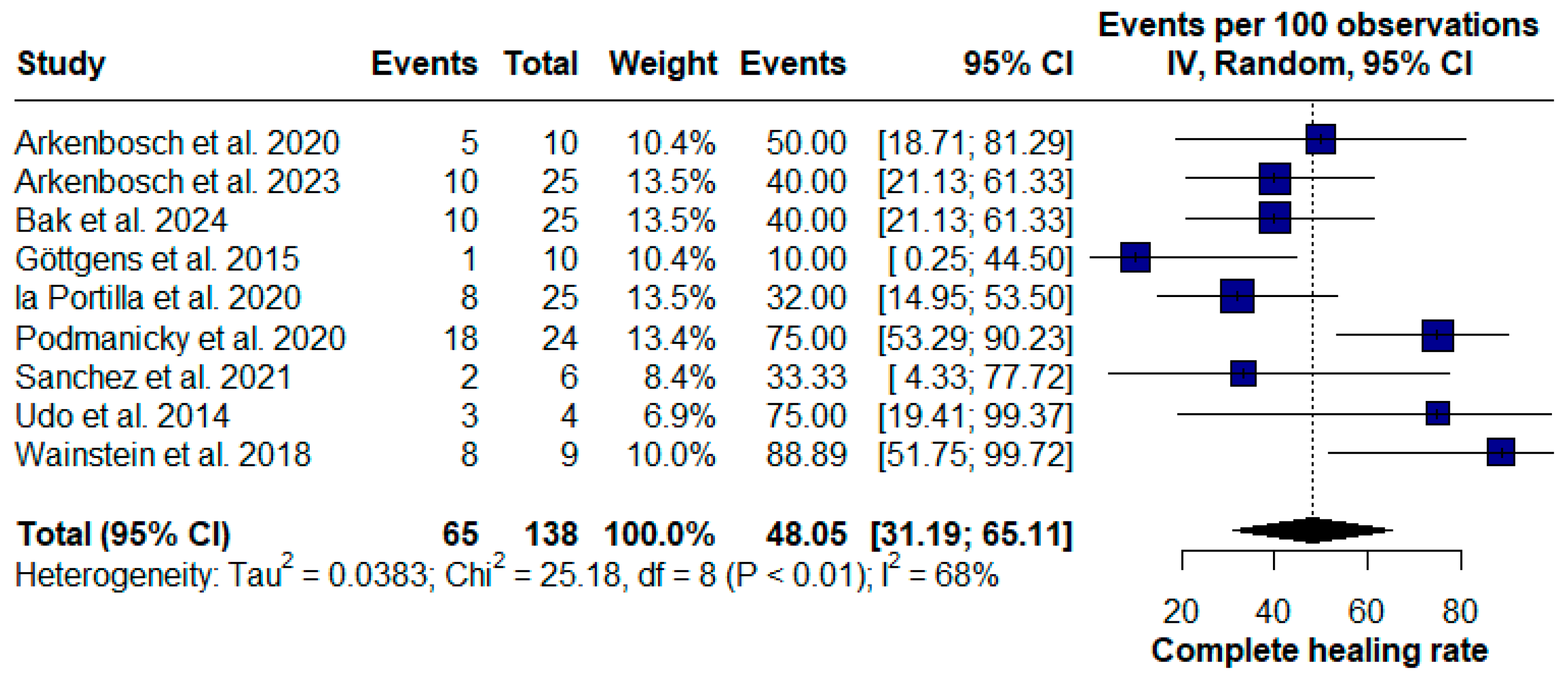Click the pooled CI value [31.19; 65.11]
This screenshot has width=1568, height=676.
click(972, 534)
